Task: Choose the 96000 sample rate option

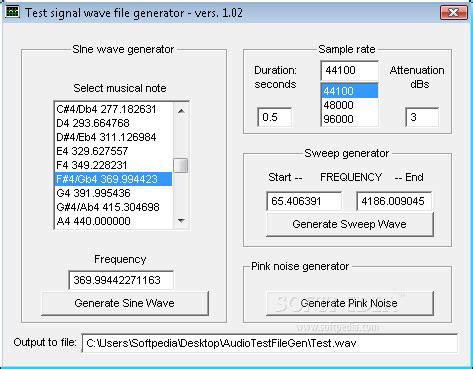Action: (x=350, y=119)
